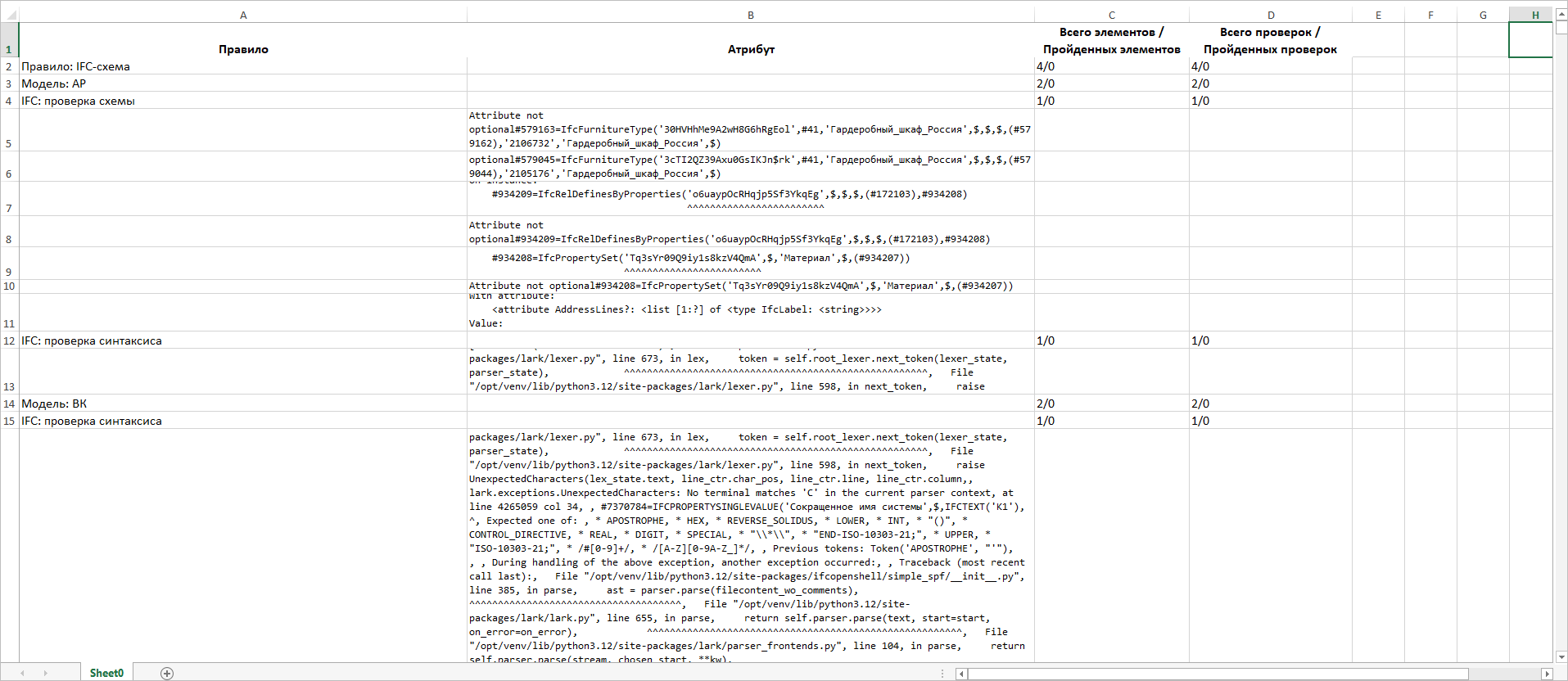Viewport: 1568px width, 681px height.
Task: Click the vertical scrollbar up arrow
Action: click(1561, 14)
